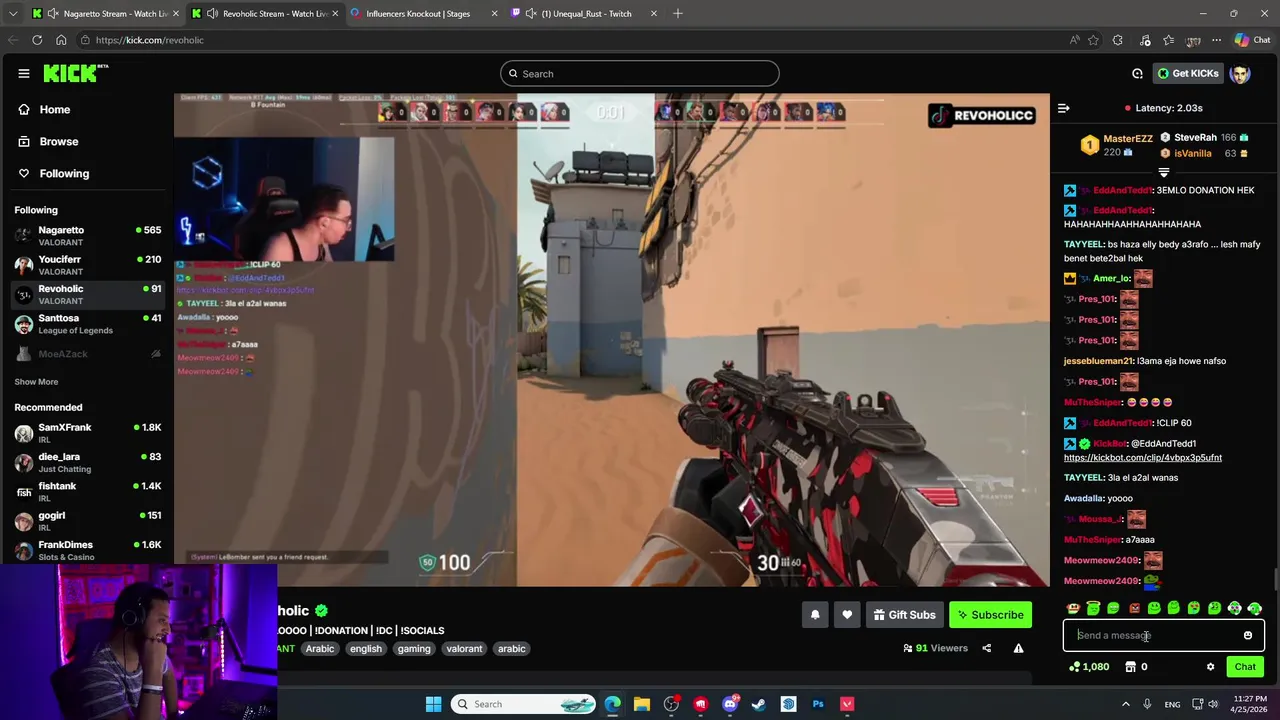Open browser favorites list icon
The height and width of the screenshot is (720, 1280).
click(1169, 40)
